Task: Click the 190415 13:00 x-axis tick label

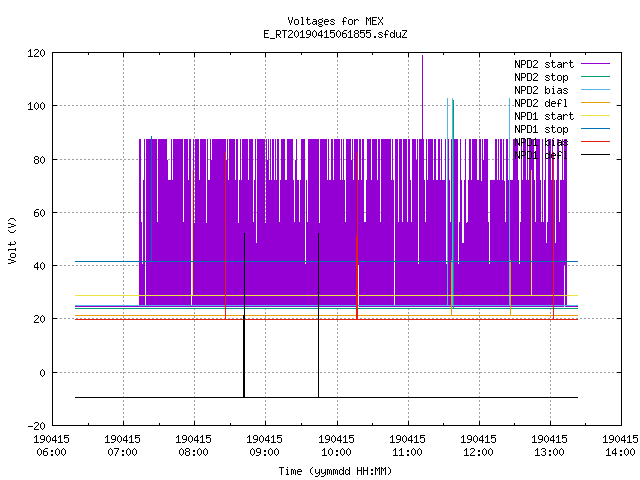Action: click(549, 446)
